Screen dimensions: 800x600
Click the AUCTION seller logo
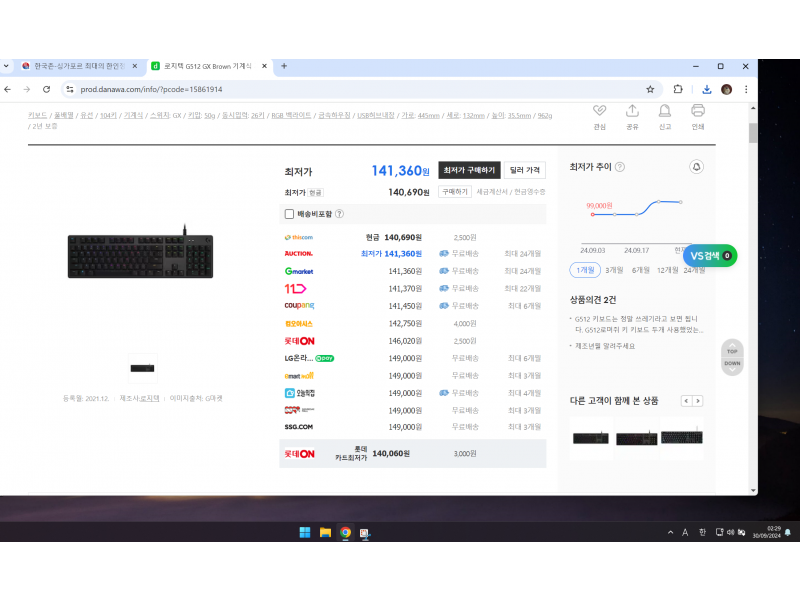click(298, 254)
